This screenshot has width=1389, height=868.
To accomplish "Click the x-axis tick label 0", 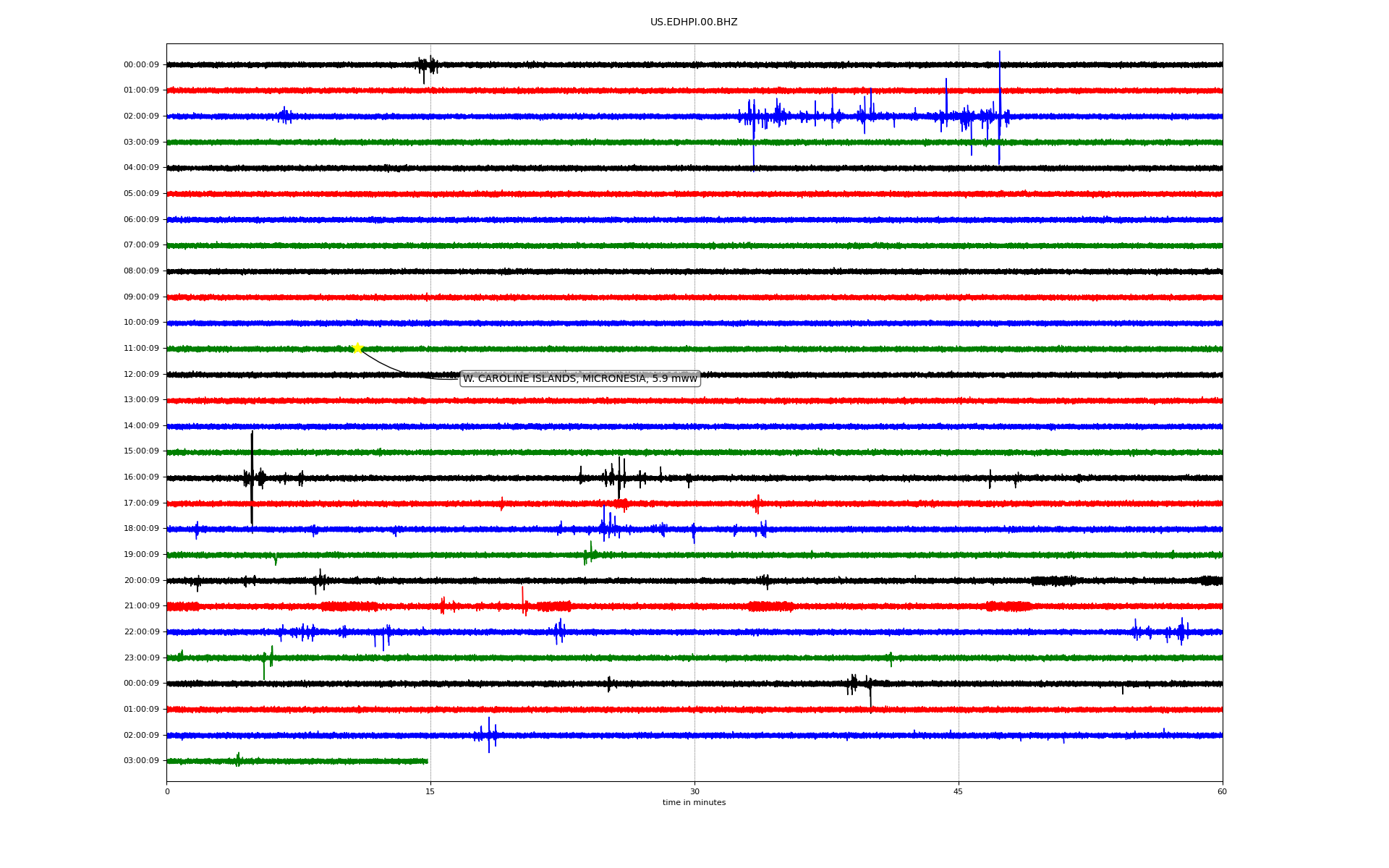I will 167,791.
